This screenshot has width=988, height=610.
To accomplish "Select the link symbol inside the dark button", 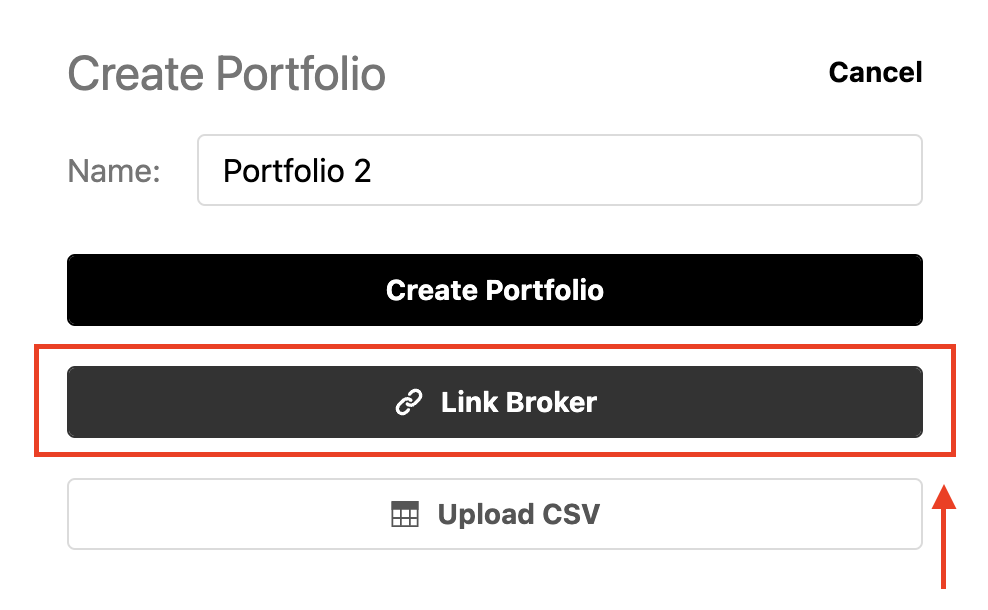I will click(408, 402).
